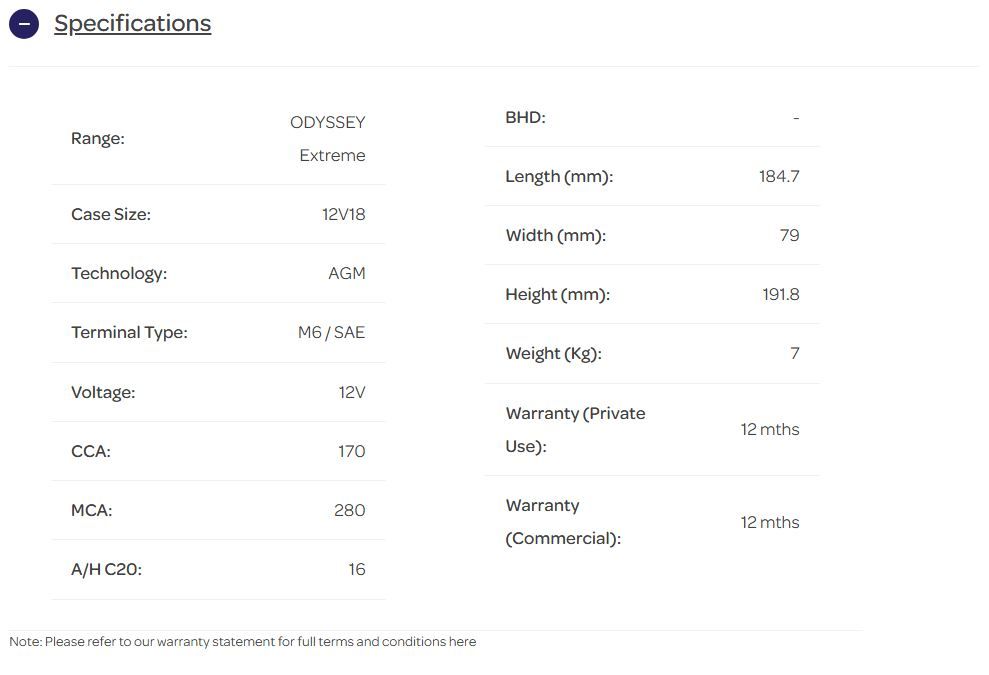This screenshot has width=989, height=675.
Task: Select the commercial warranty 12 mths value
Action: click(770, 522)
